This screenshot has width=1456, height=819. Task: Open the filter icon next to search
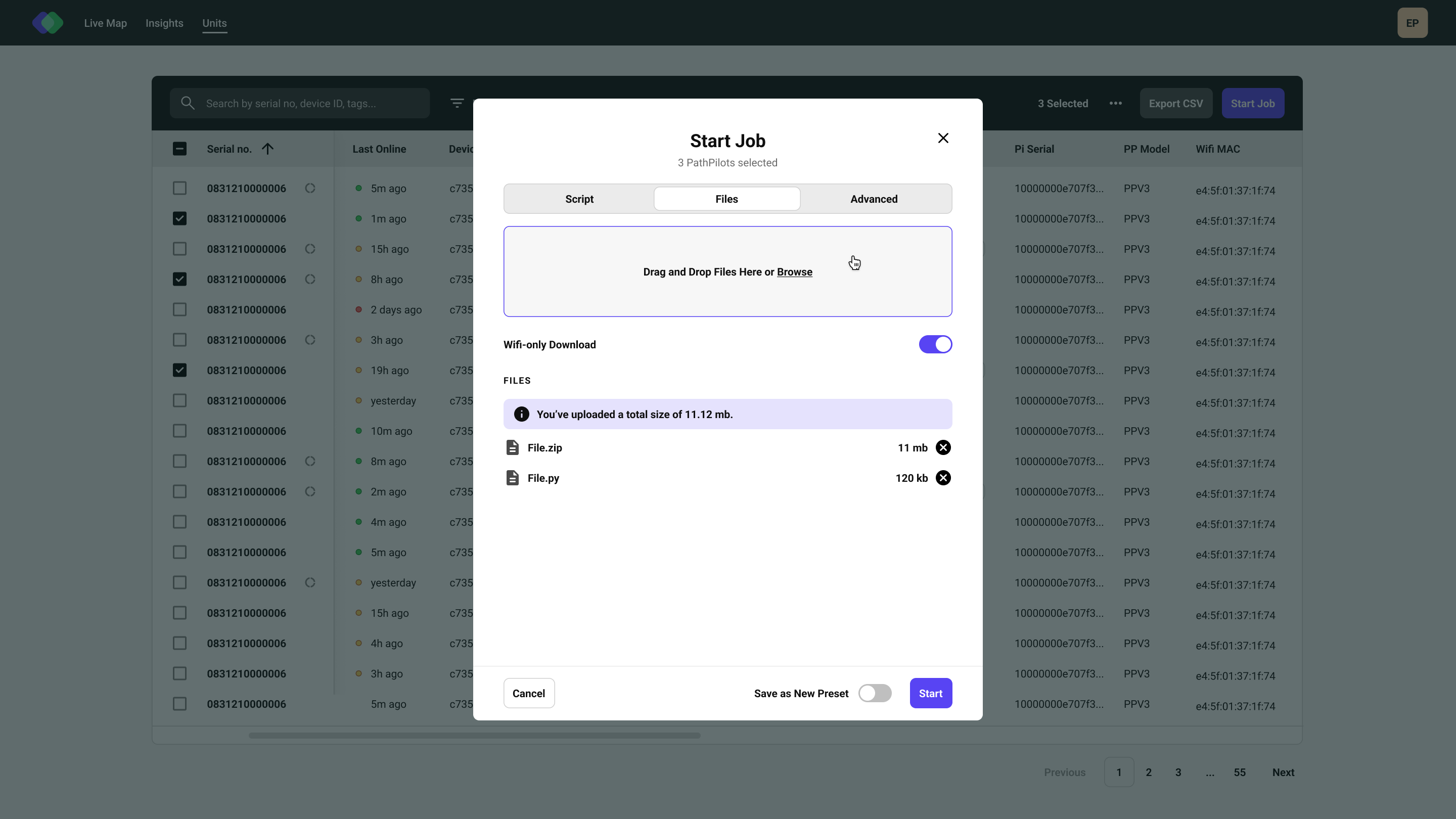(457, 103)
